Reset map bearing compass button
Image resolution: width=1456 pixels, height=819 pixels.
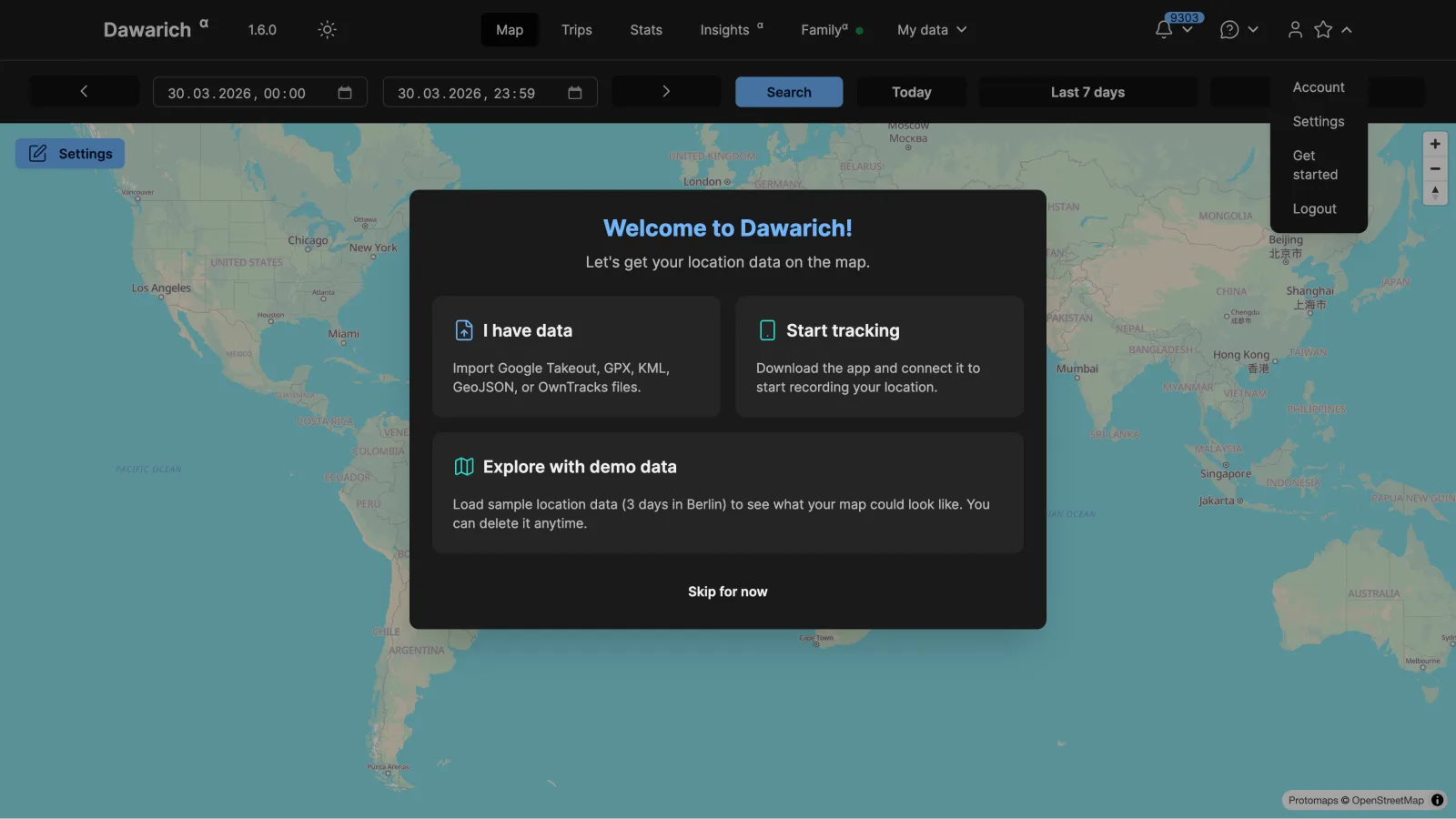coord(1435,193)
